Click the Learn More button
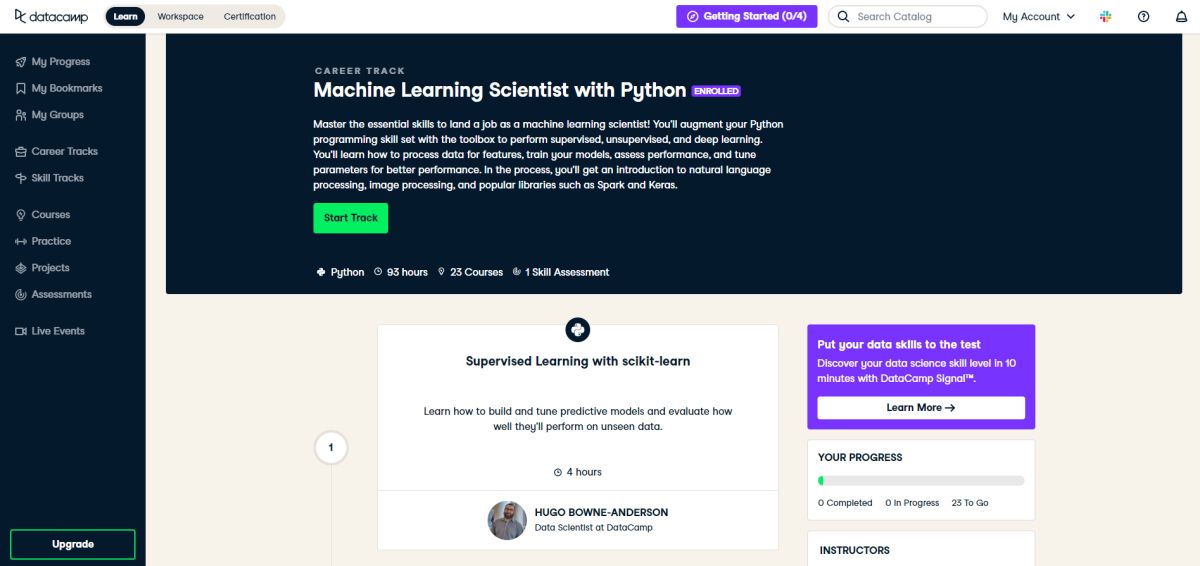This screenshot has height=566, width=1200. pos(921,408)
